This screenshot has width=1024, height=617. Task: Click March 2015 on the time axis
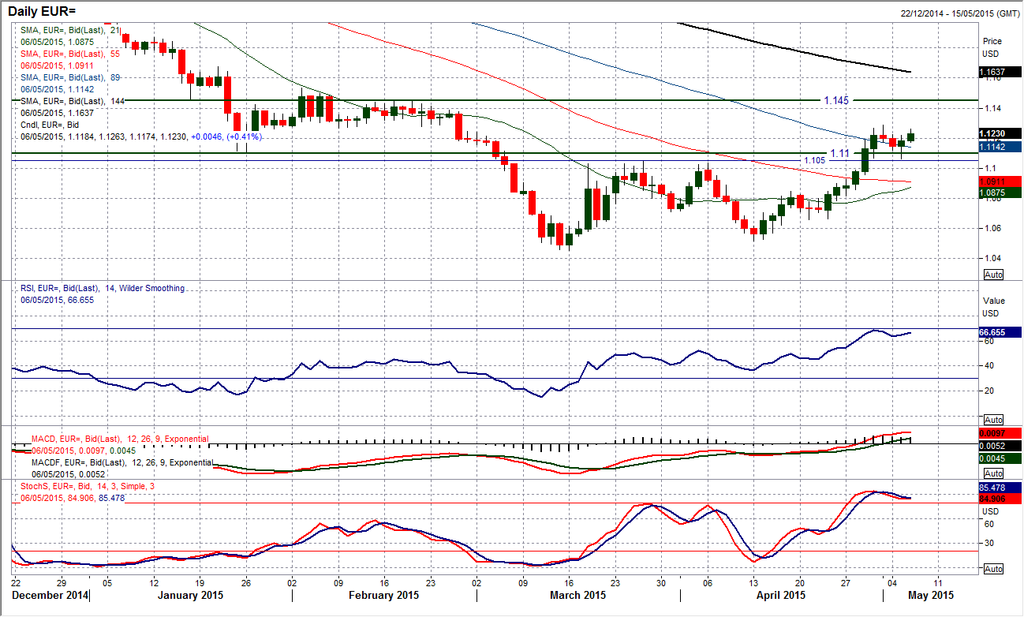[x=578, y=595]
